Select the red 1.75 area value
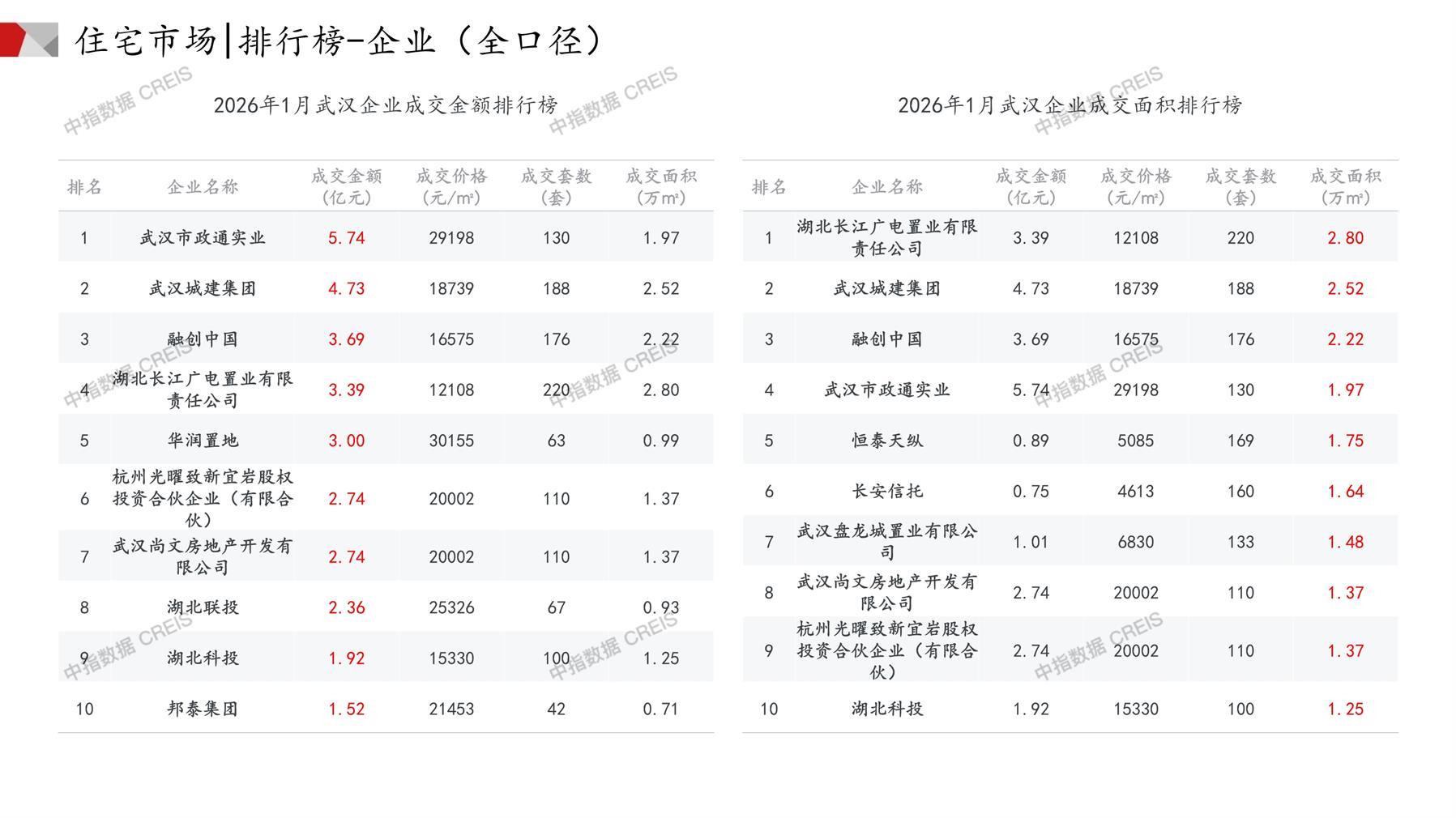 tap(1345, 441)
